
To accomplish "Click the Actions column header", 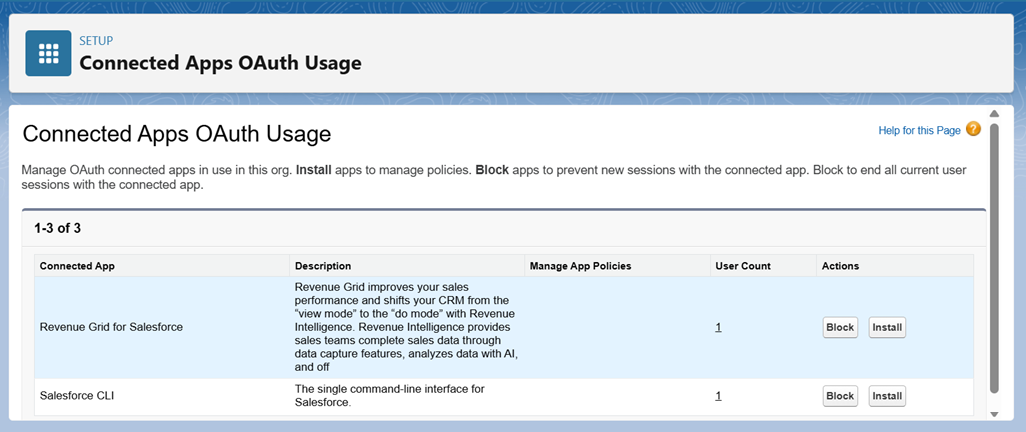I will (x=894, y=266).
